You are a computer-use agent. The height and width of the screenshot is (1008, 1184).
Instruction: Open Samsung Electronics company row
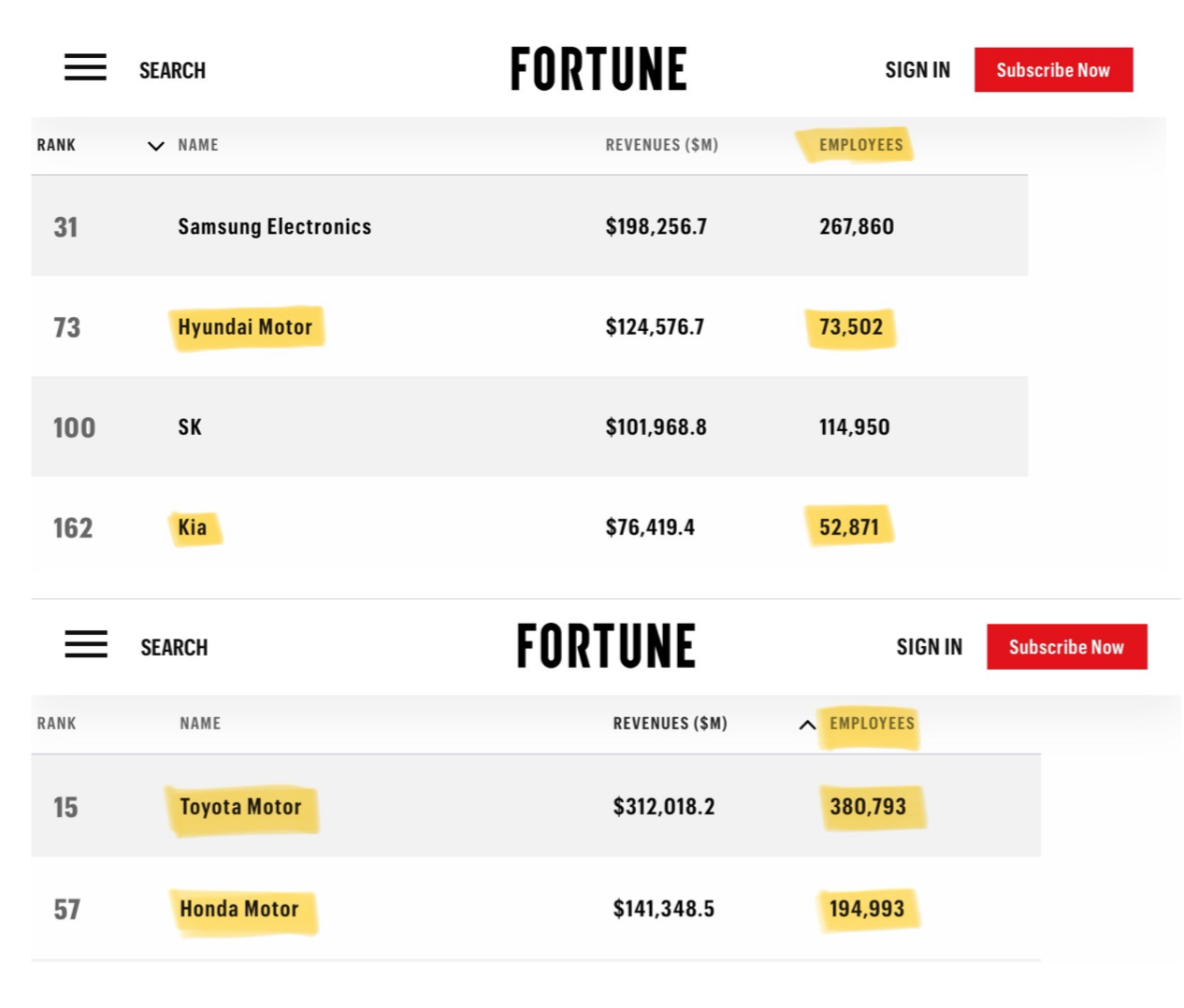point(274,226)
